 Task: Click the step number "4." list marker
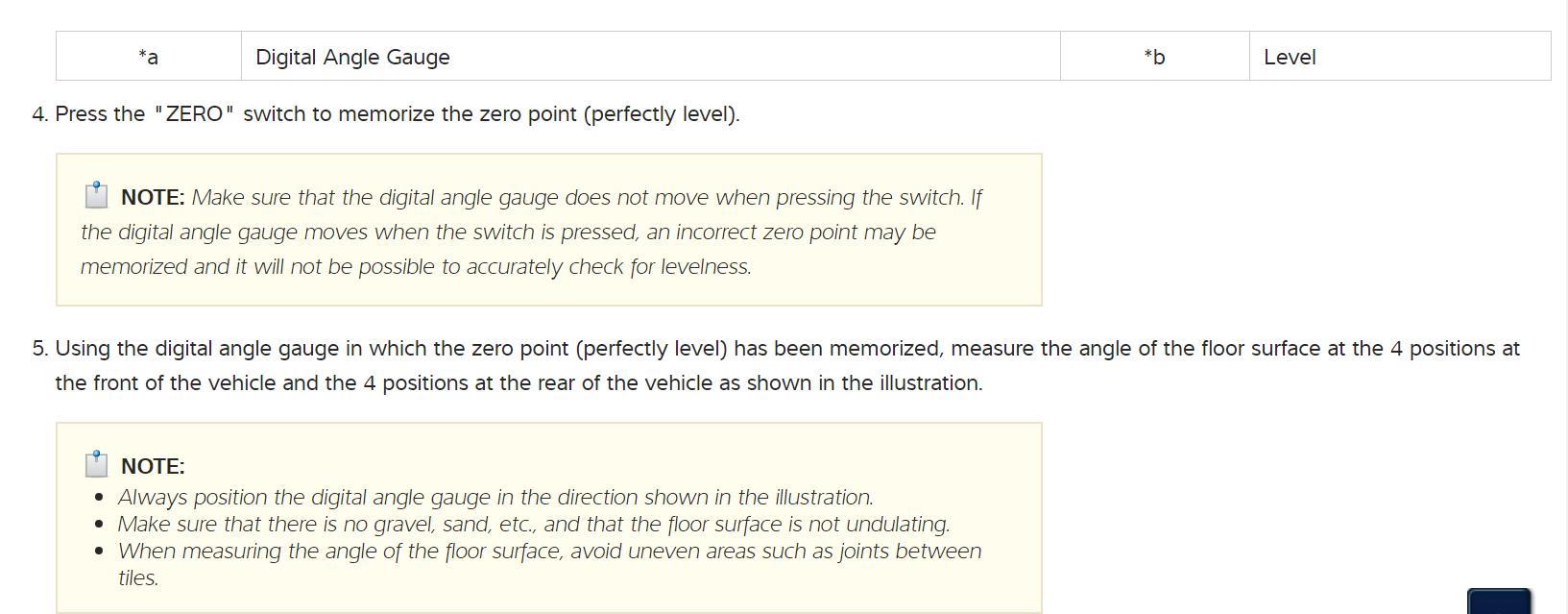[39, 114]
